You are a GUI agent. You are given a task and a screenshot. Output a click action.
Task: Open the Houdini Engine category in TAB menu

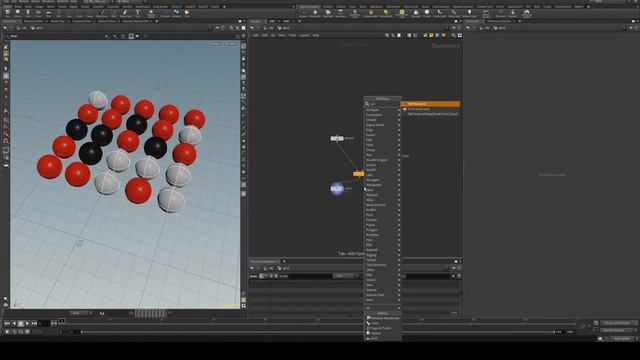pyautogui.click(x=382, y=160)
